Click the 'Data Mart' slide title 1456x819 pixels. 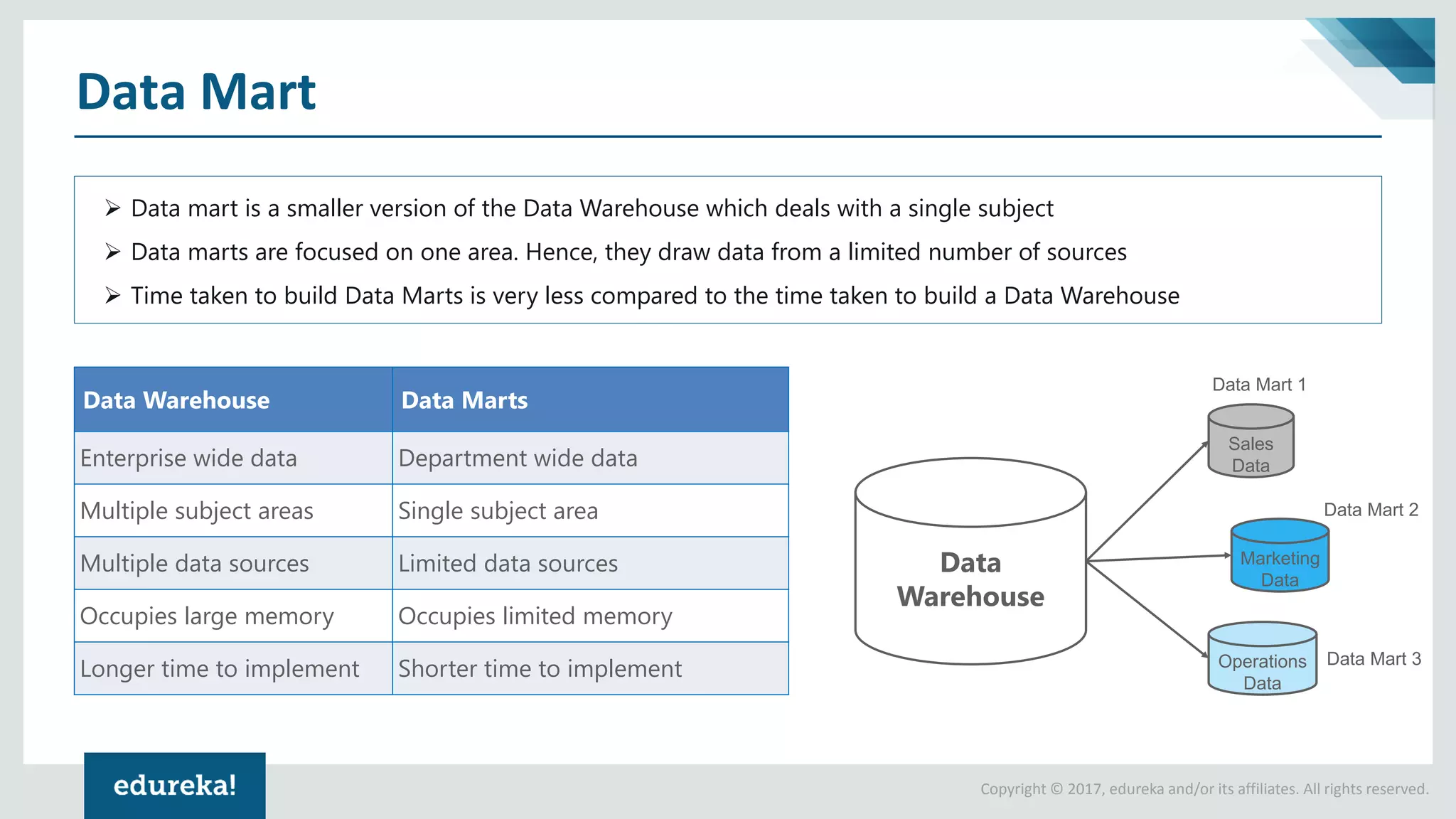[x=196, y=92]
